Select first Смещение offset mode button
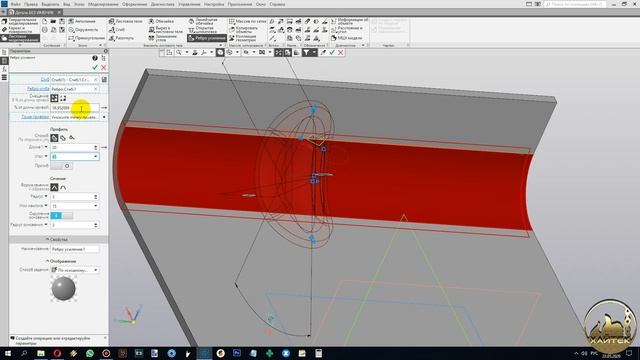Viewport: 640px width, 360px height. [54, 98]
